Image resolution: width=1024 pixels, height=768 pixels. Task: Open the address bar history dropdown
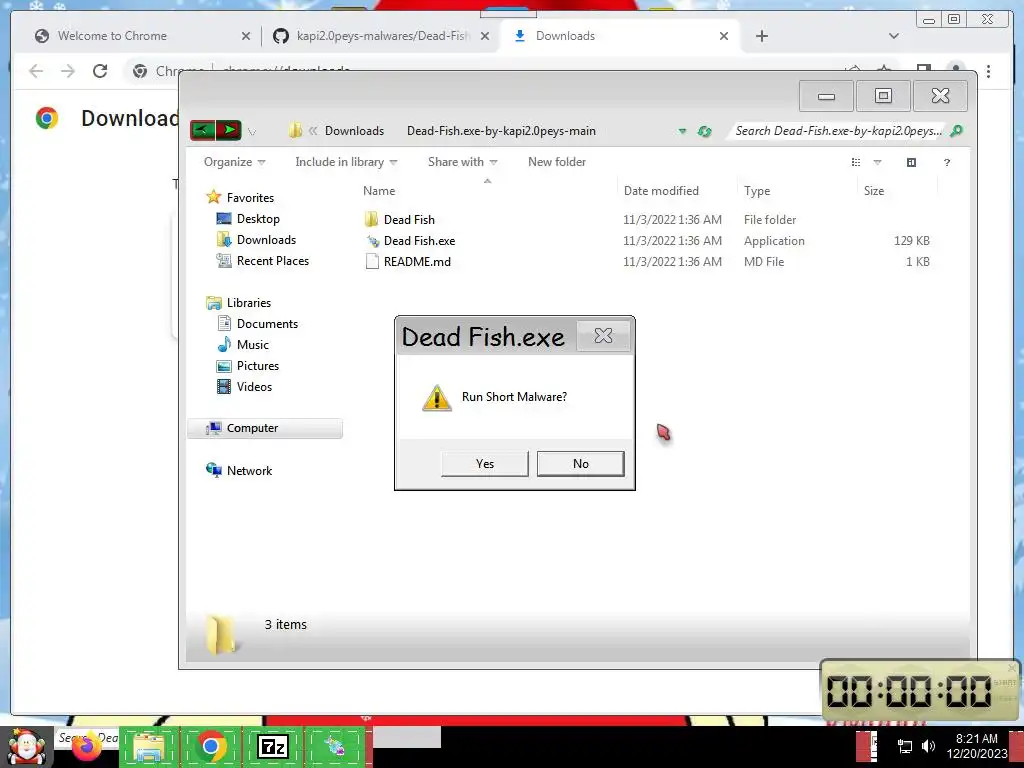pyautogui.click(x=682, y=131)
